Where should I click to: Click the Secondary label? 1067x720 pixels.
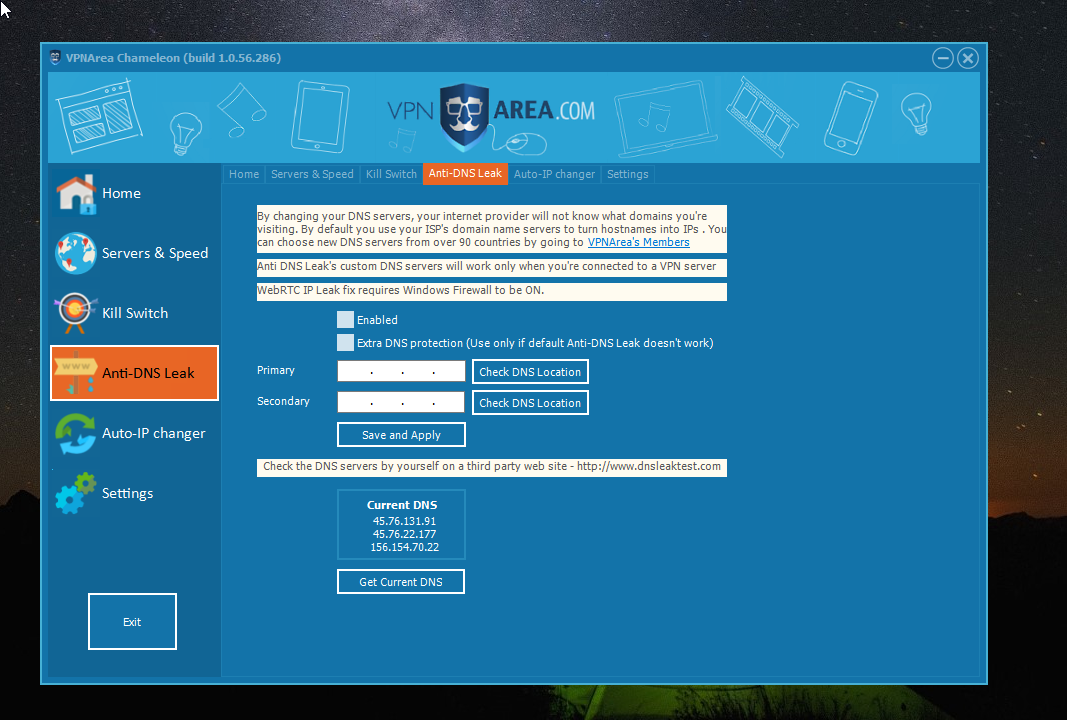283,402
